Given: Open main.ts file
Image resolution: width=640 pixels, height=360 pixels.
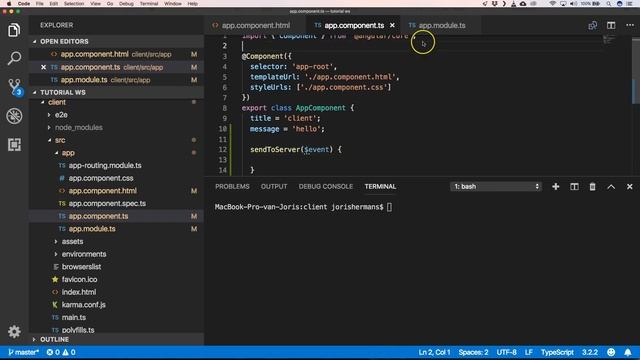Looking at the screenshot, I should (x=73, y=317).
